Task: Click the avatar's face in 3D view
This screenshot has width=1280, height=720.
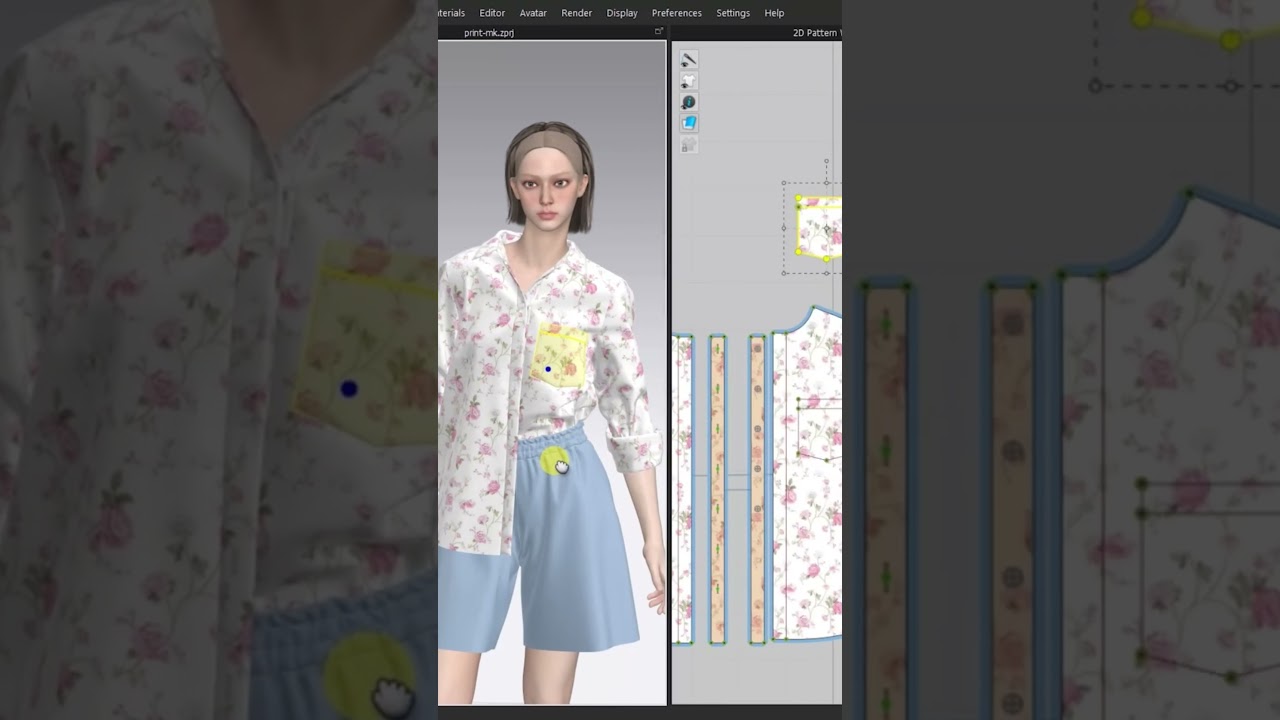Action: coord(548,188)
